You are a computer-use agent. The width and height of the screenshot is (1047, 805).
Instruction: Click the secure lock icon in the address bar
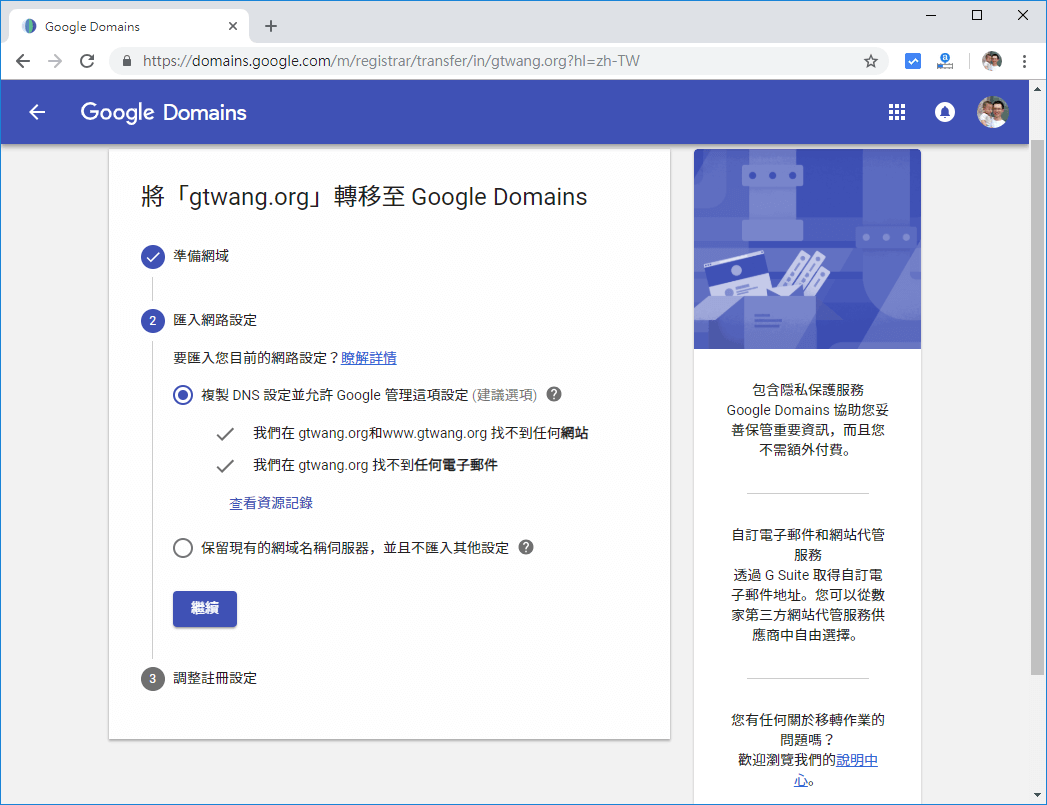(125, 61)
